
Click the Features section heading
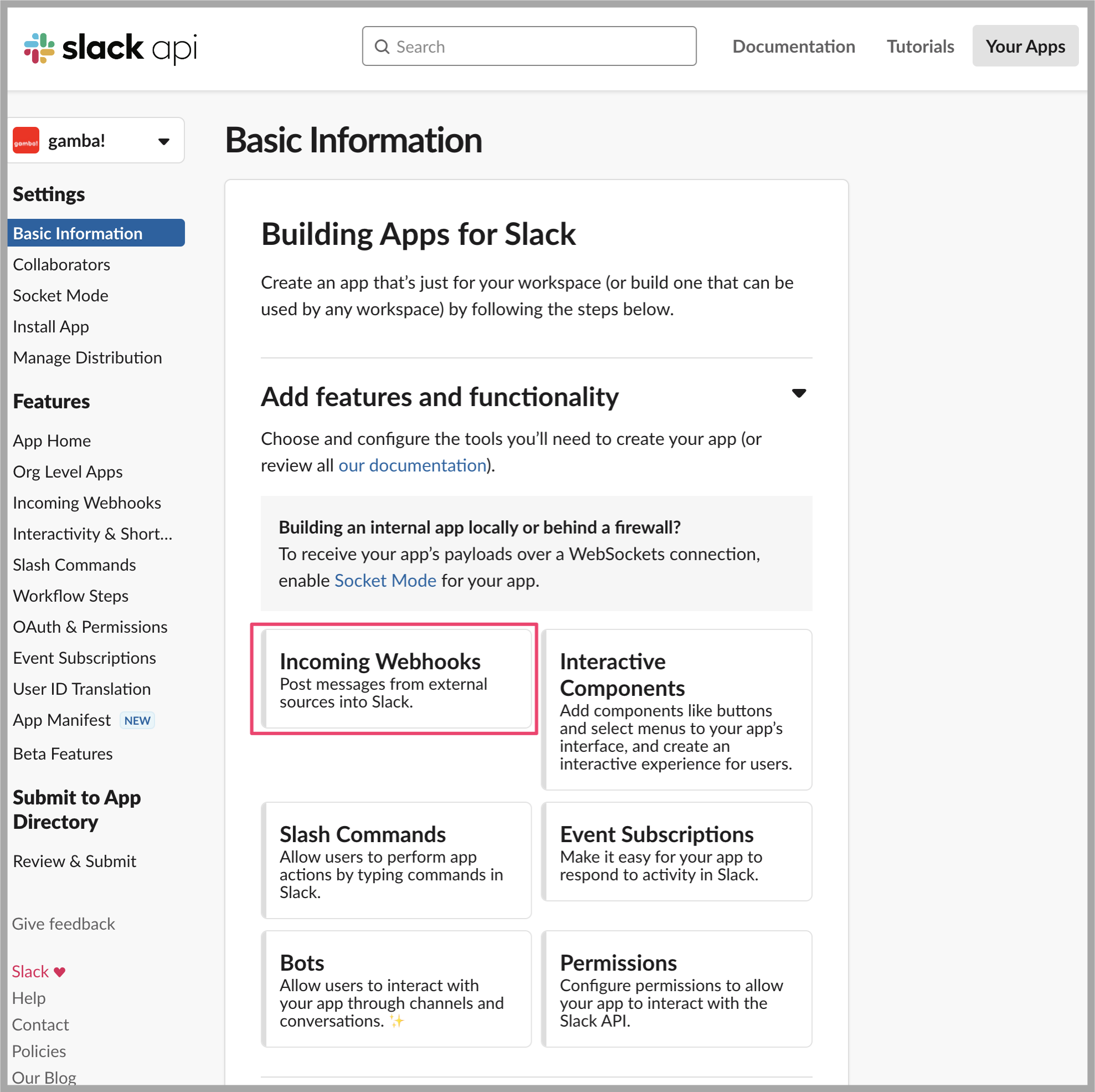click(x=52, y=402)
